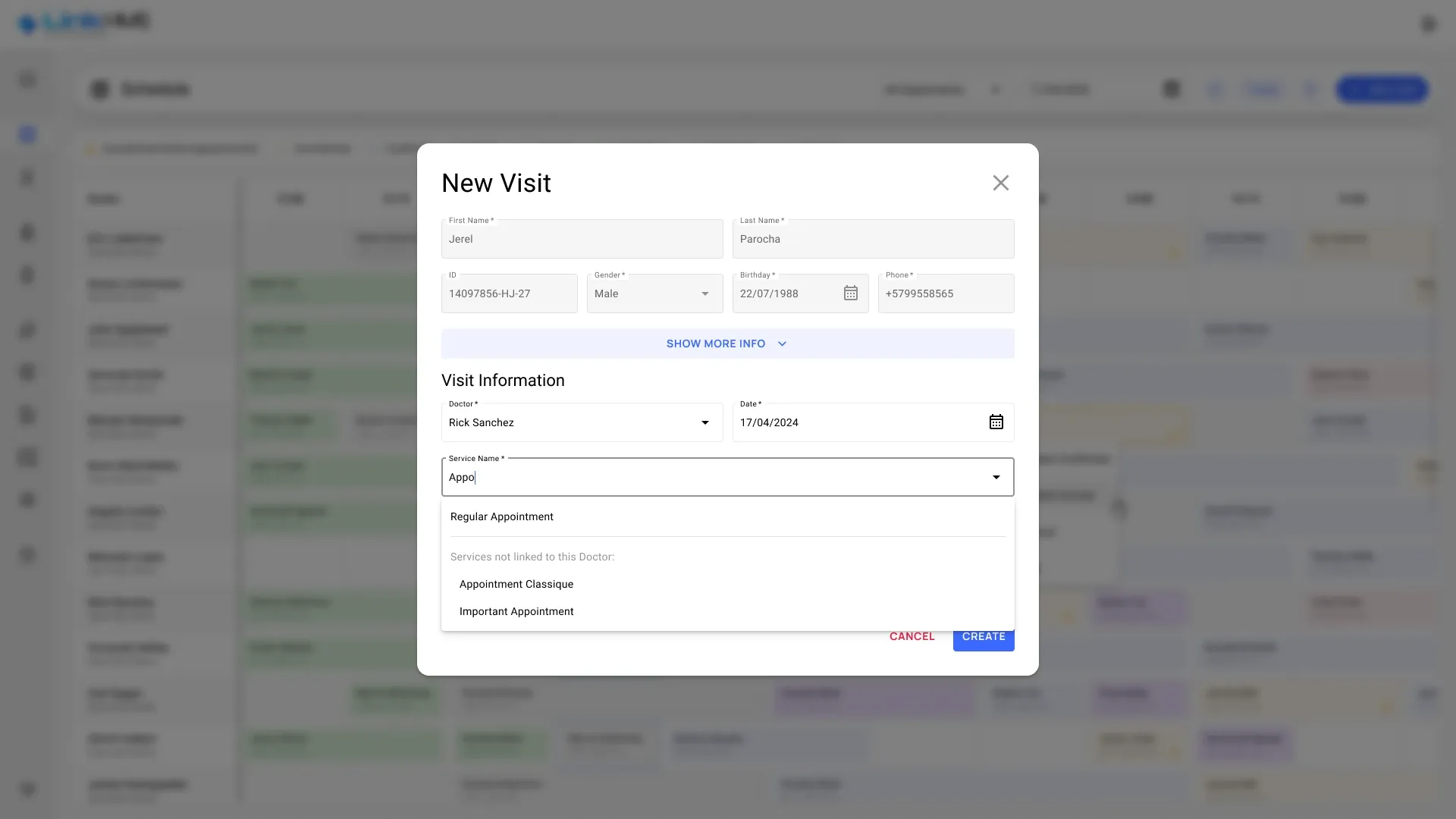Focus the First Name field

pyautogui.click(x=582, y=239)
